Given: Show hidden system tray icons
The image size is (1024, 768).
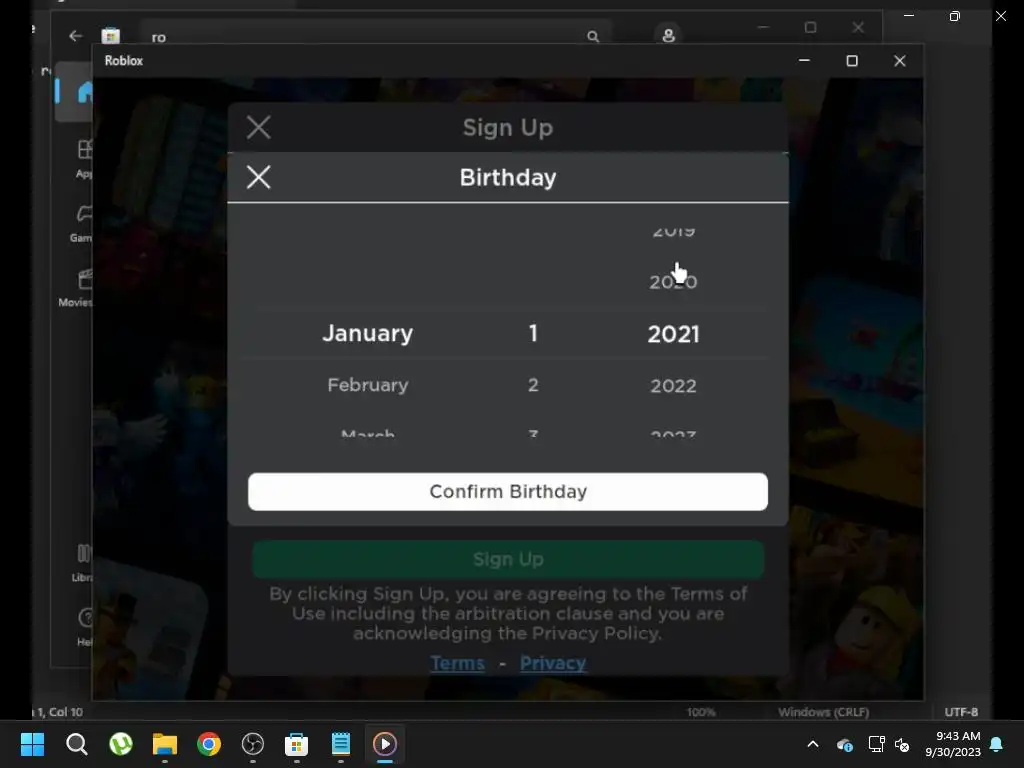Looking at the screenshot, I should click(x=813, y=744).
